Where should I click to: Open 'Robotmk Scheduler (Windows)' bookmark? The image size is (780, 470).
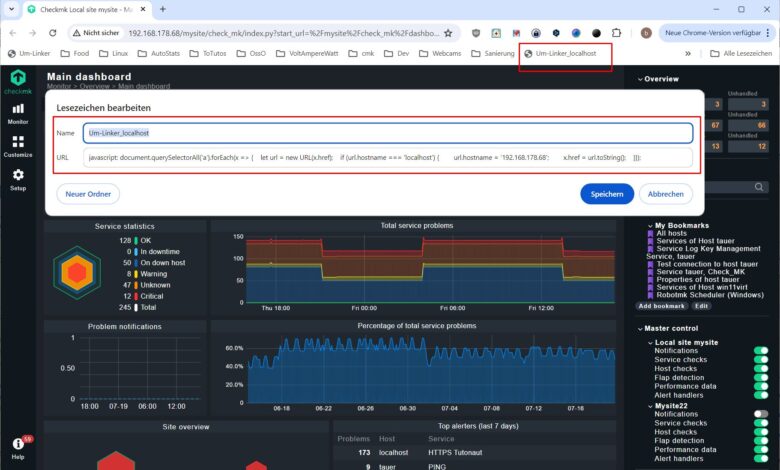(x=710, y=295)
